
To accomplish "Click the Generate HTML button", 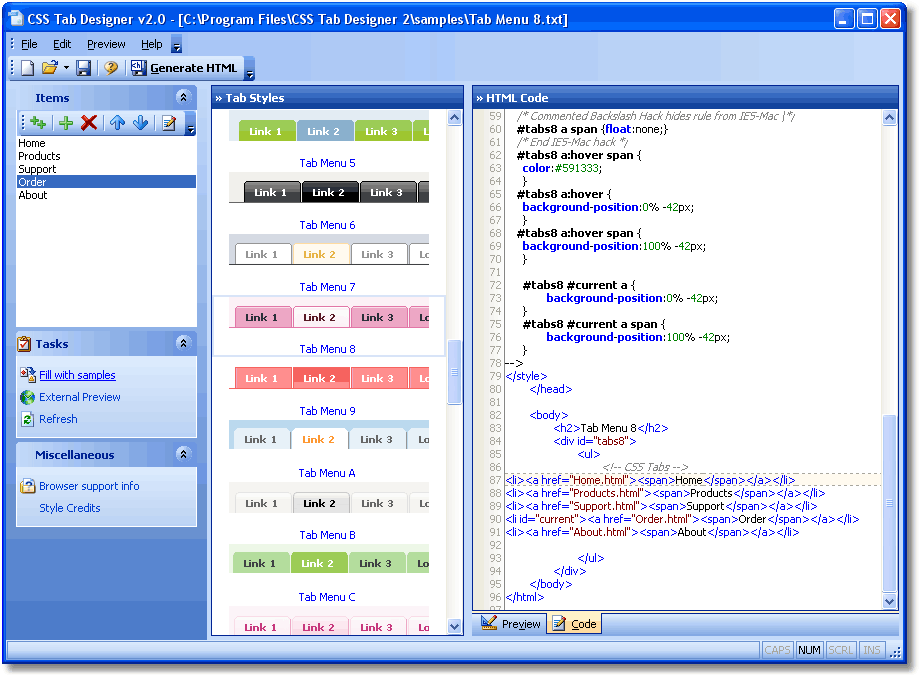I will (184, 68).
